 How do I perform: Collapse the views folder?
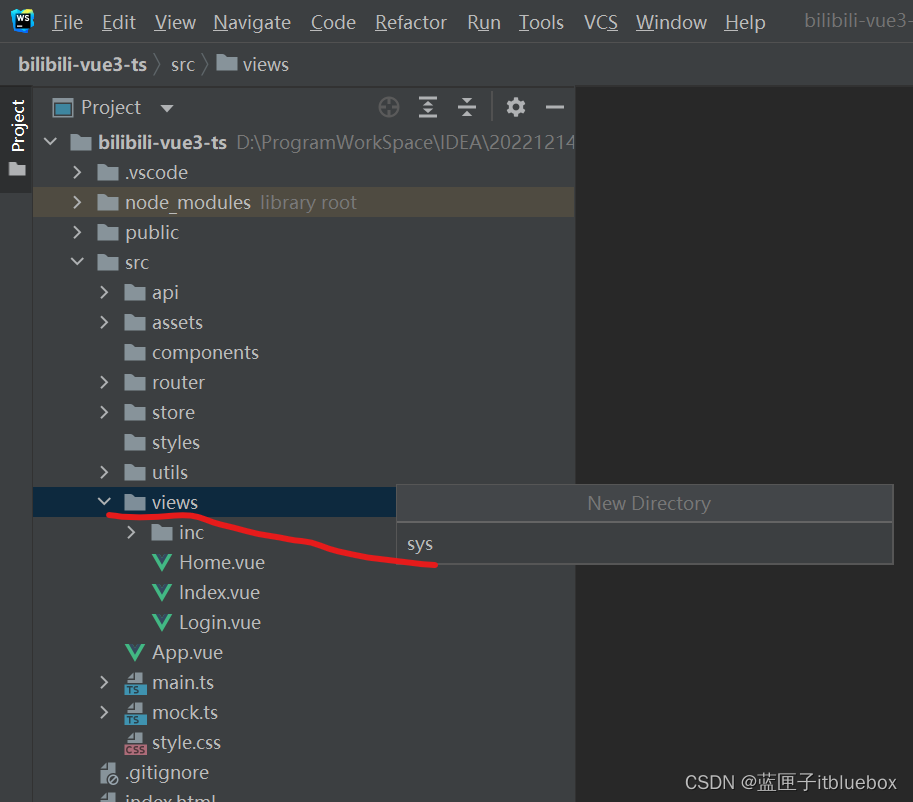[x=104, y=501]
